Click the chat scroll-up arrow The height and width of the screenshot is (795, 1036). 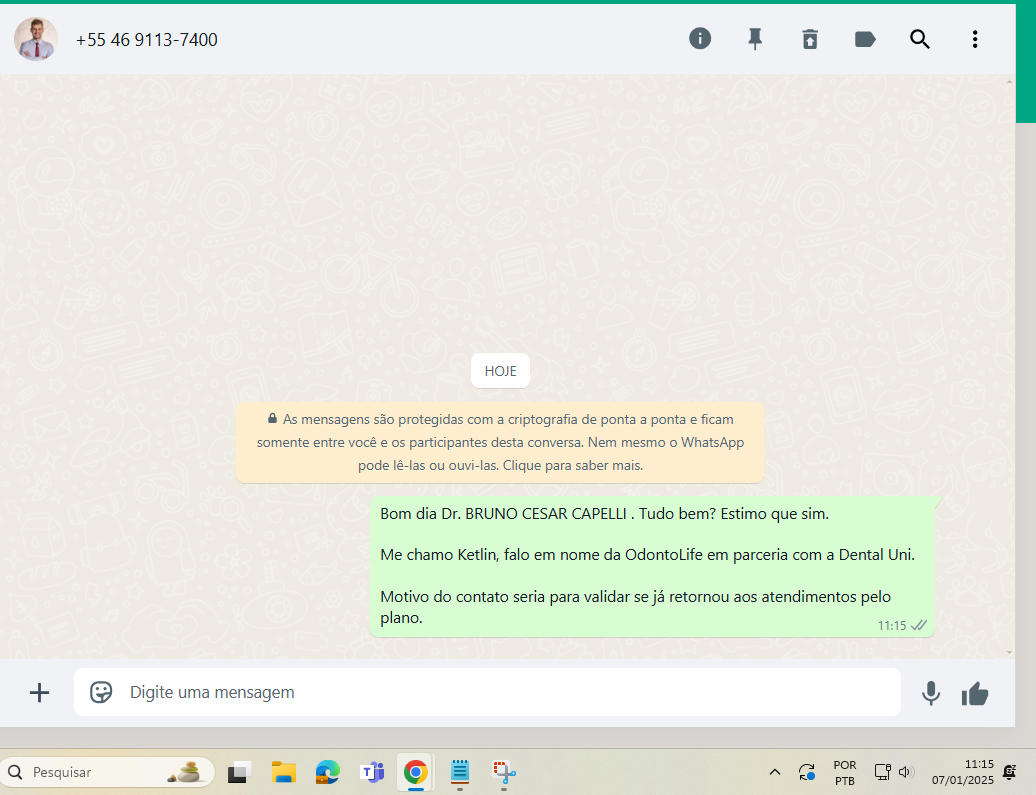(x=1009, y=81)
